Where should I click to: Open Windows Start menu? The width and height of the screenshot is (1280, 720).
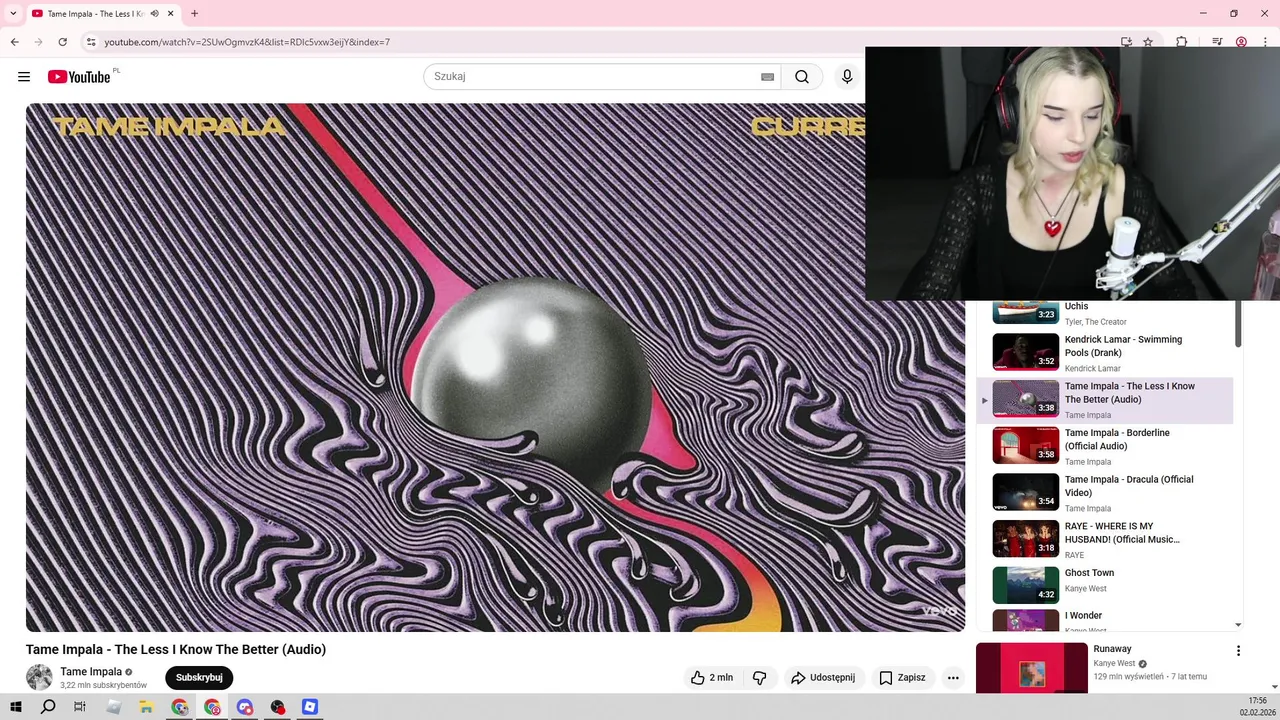pos(15,707)
